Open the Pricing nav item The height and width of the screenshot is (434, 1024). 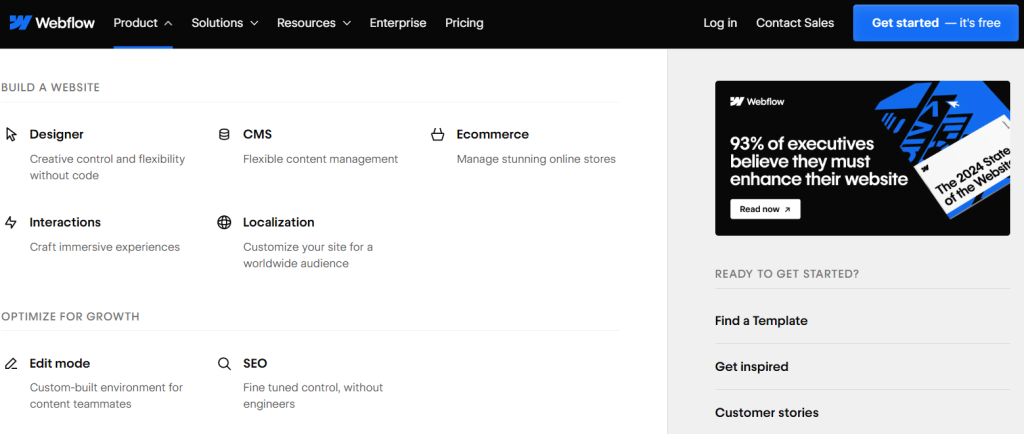click(464, 23)
